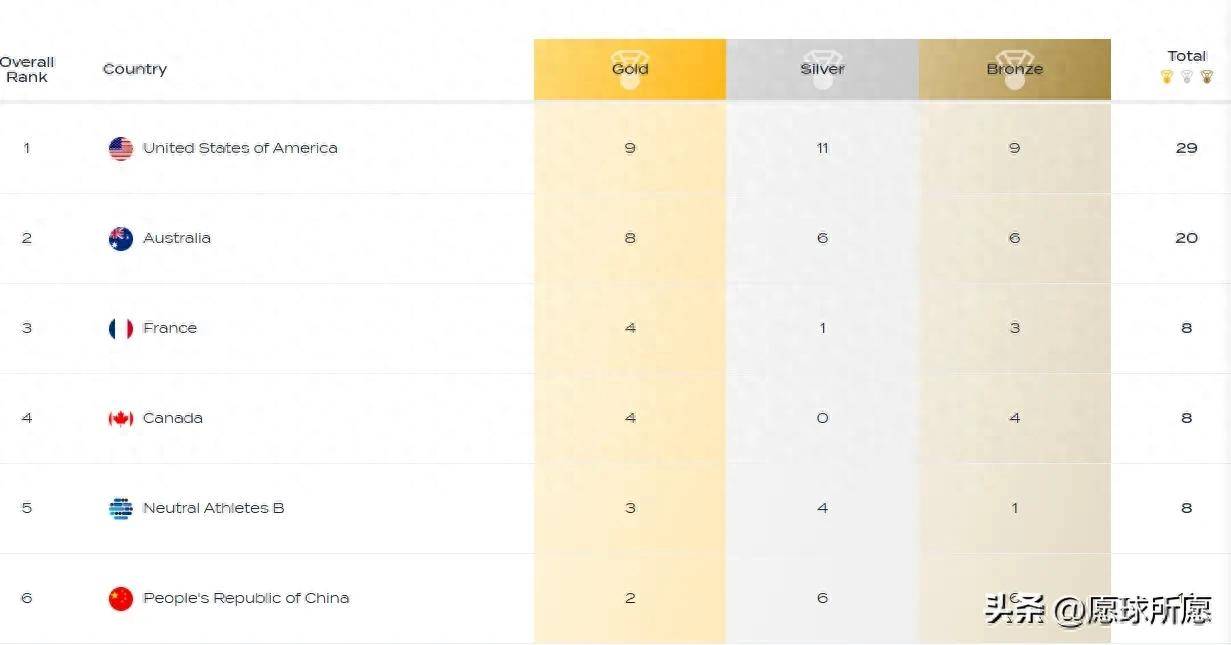Sort by the Total column header
This screenshot has width=1231, height=645.
click(1187, 56)
